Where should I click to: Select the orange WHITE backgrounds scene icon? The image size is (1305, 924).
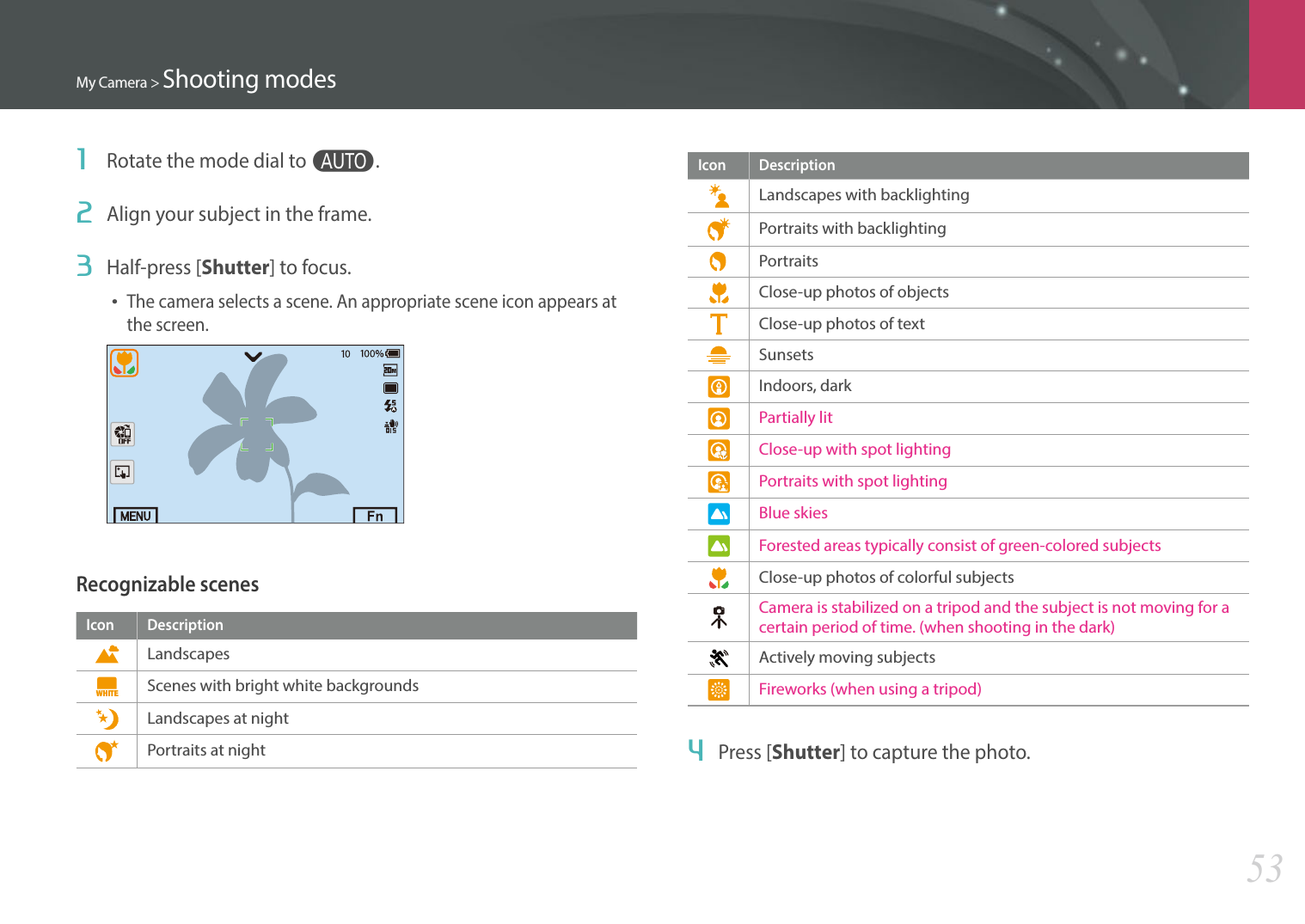click(107, 687)
